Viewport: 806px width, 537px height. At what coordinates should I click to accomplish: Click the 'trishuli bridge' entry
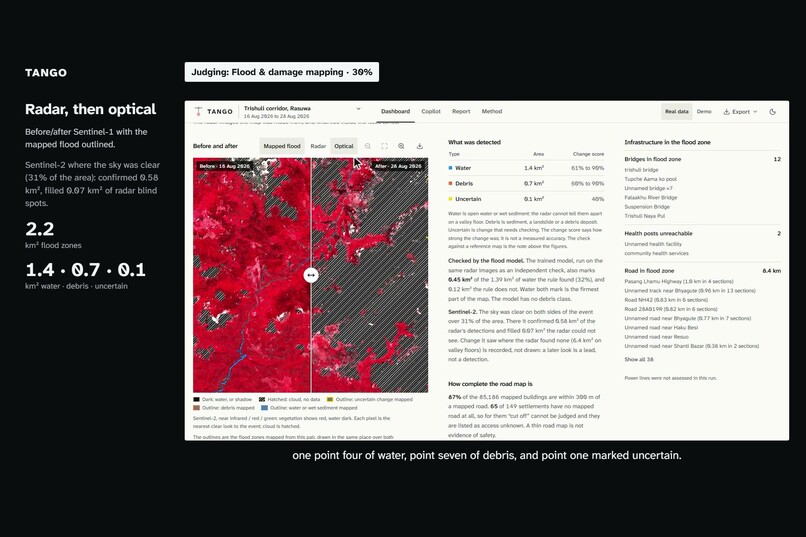(x=641, y=170)
